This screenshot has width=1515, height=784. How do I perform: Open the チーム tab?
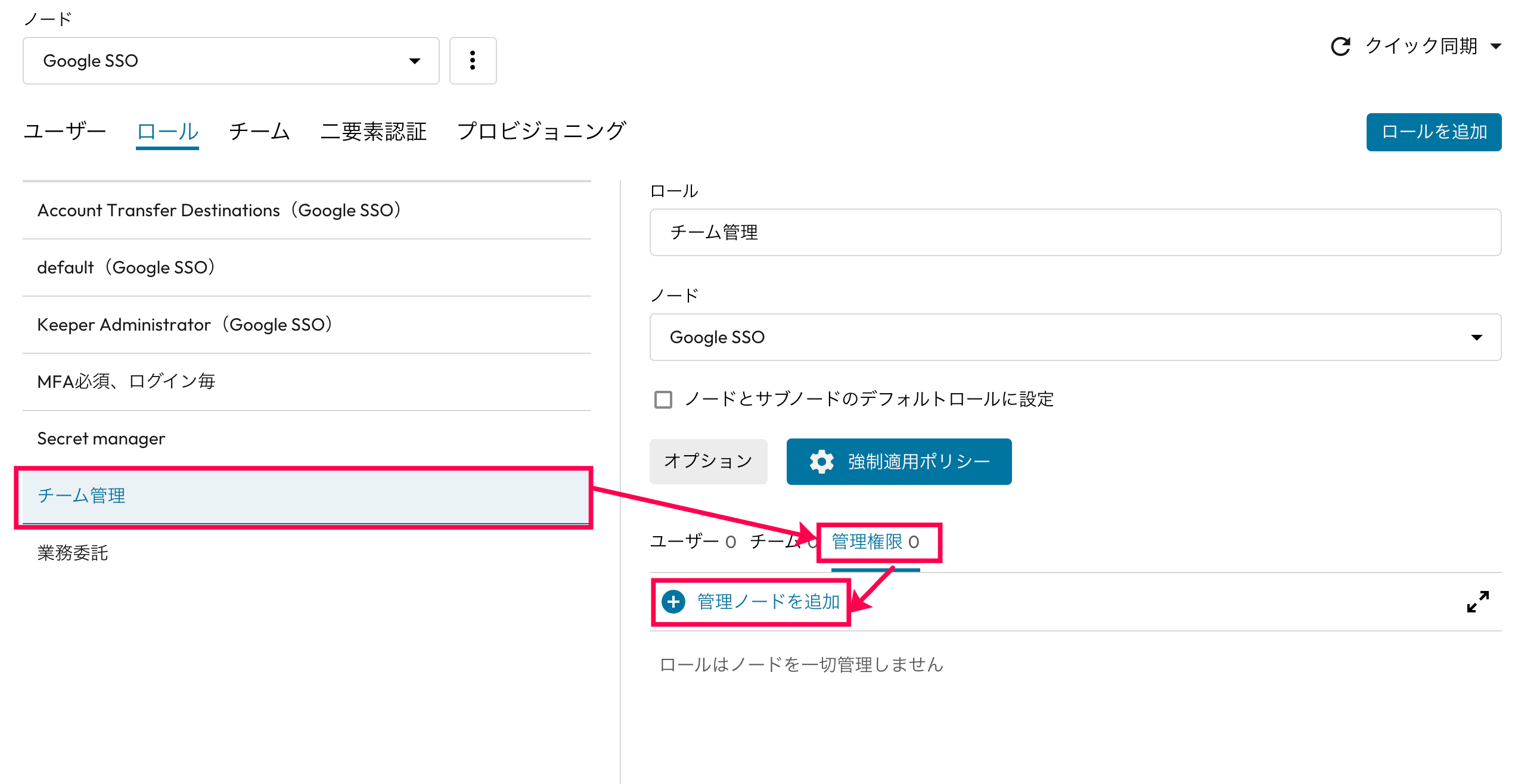[259, 131]
